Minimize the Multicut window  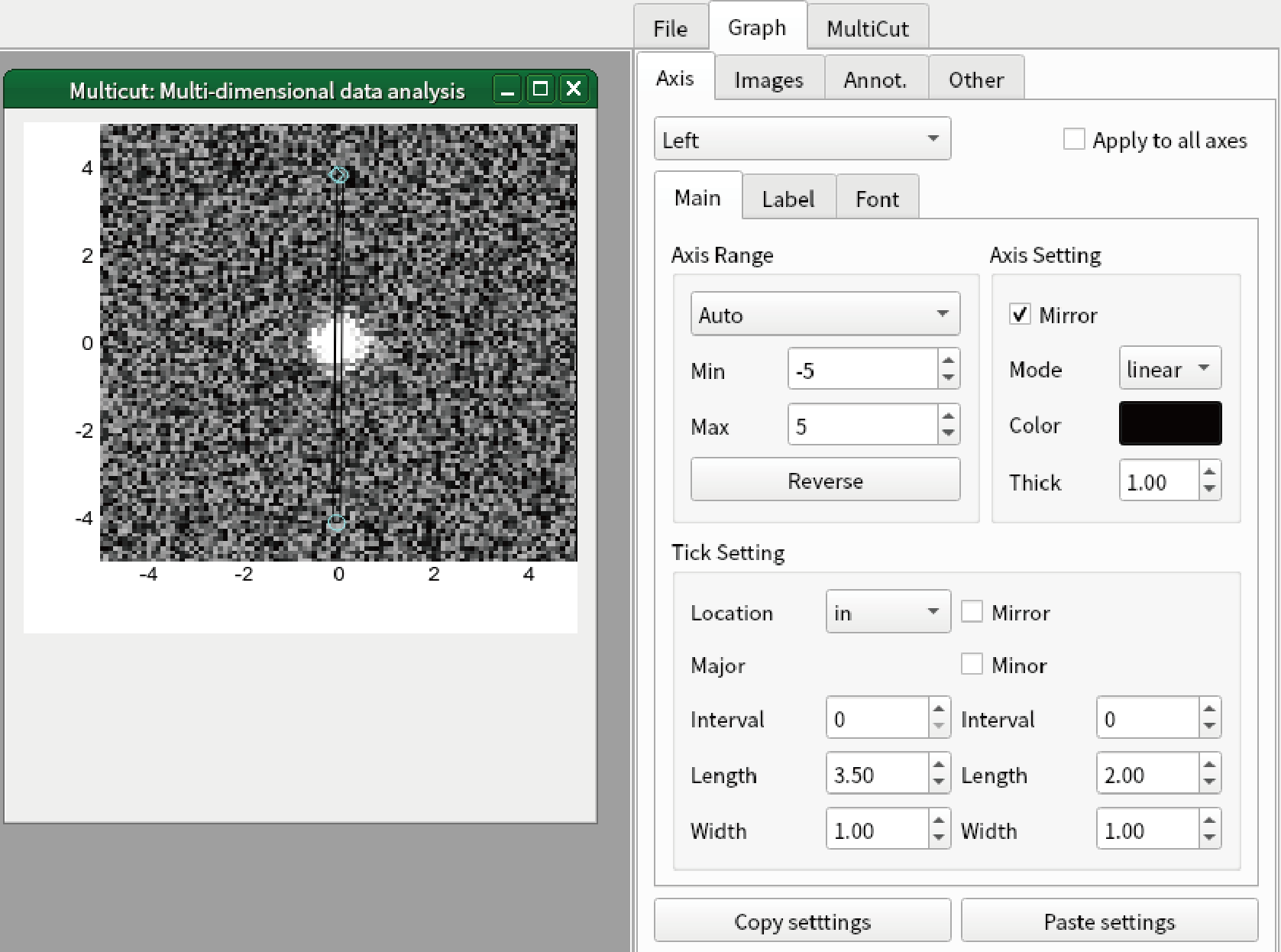(507, 89)
